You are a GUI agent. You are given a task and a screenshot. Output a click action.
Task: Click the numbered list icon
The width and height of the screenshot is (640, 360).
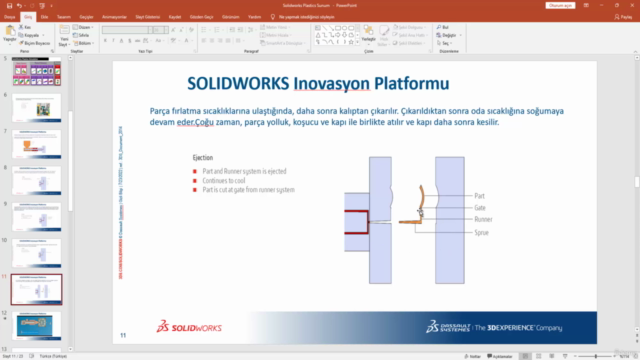click(x=217, y=30)
